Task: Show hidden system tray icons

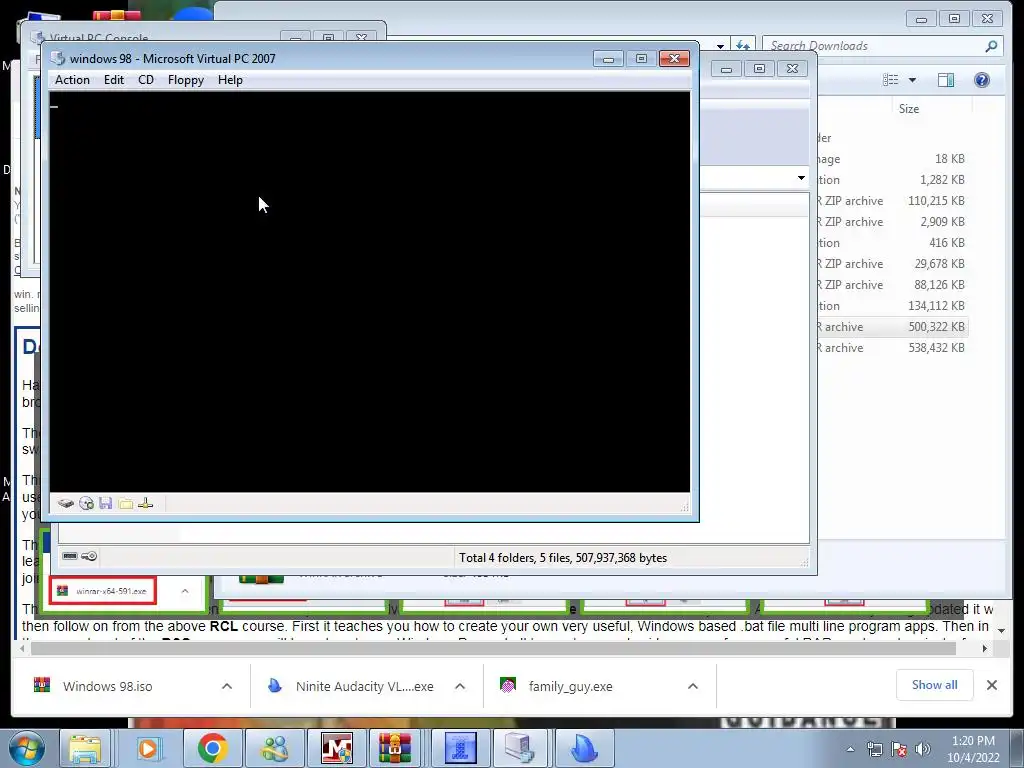Action: point(850,749)
